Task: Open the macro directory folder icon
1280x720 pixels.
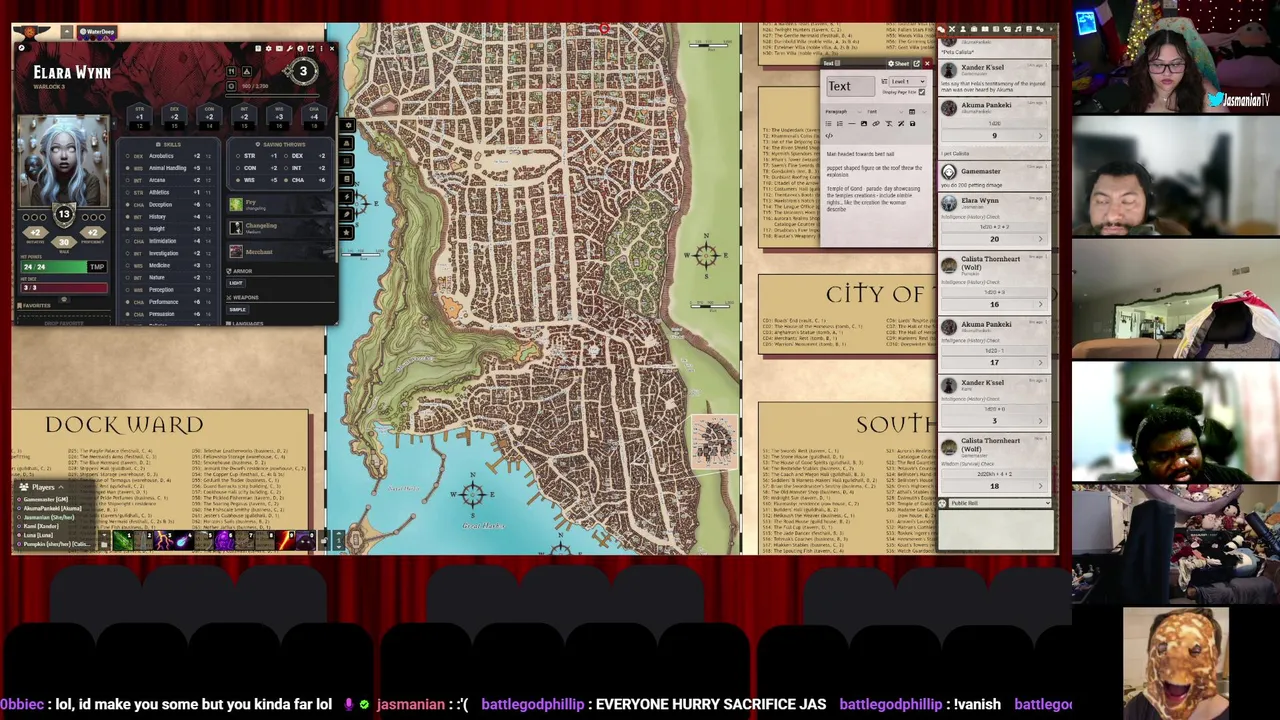Action: click(x=104, y=545)
